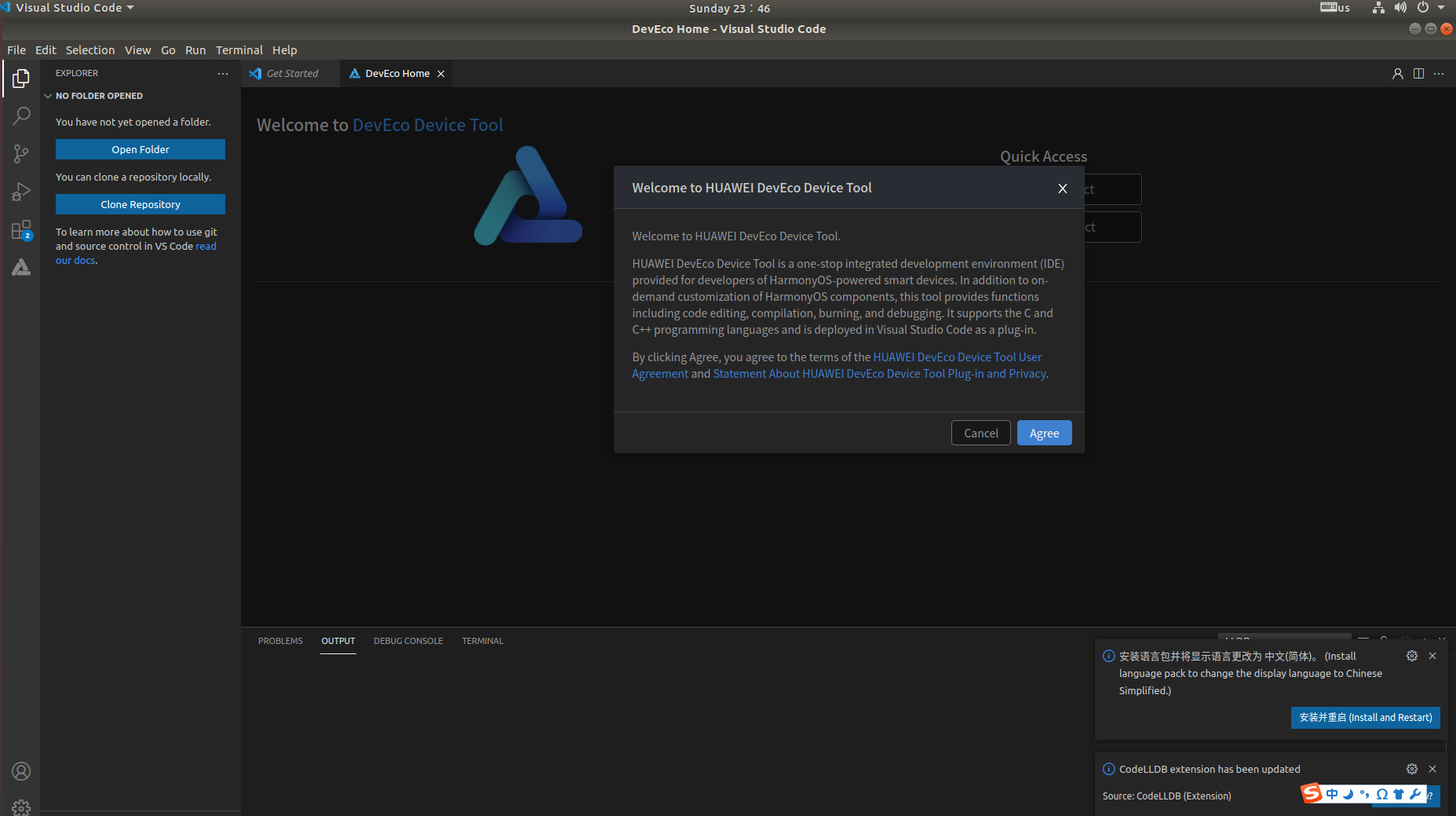
Task: Click the Quick Access heading text
Action: (x=1043, y=157)
